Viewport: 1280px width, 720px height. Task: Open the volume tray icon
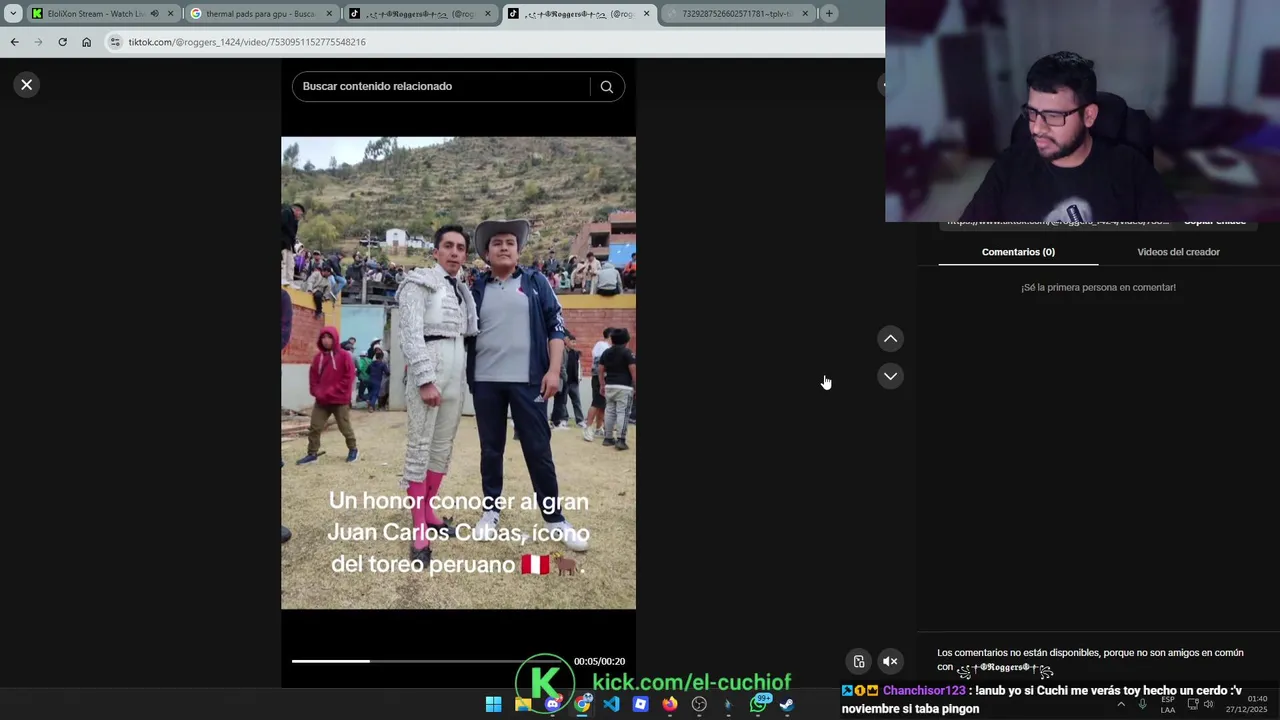pyautogui.click(x=1209, y=704)
